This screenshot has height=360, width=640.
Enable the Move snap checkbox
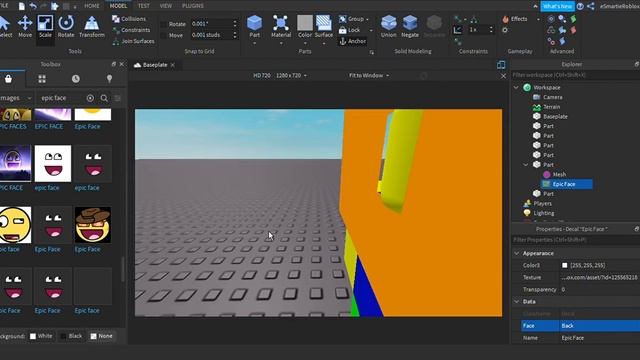(164, 36)
